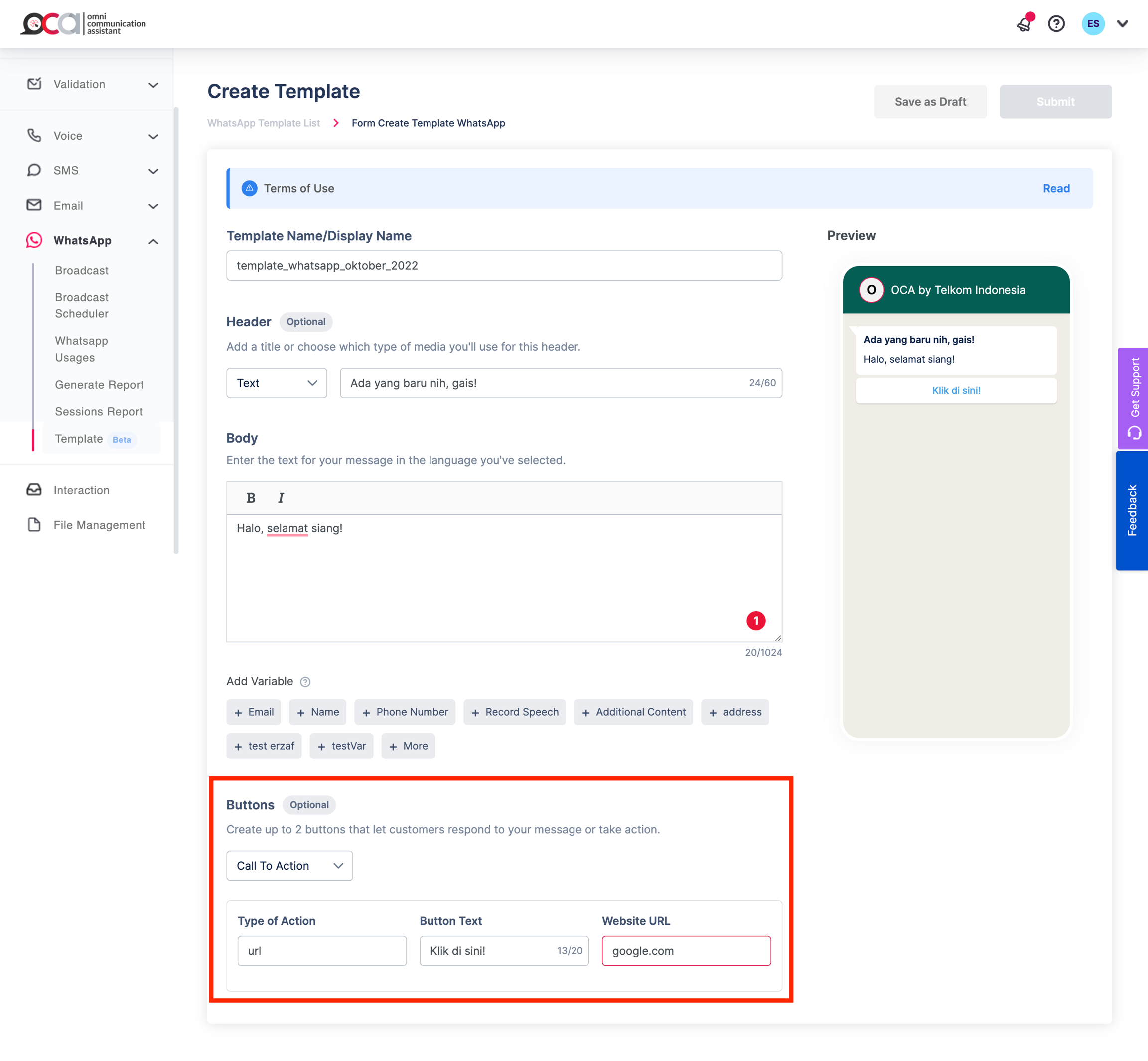Add the Phone Number variable
1148x1061 pixels.
[405, 712]
